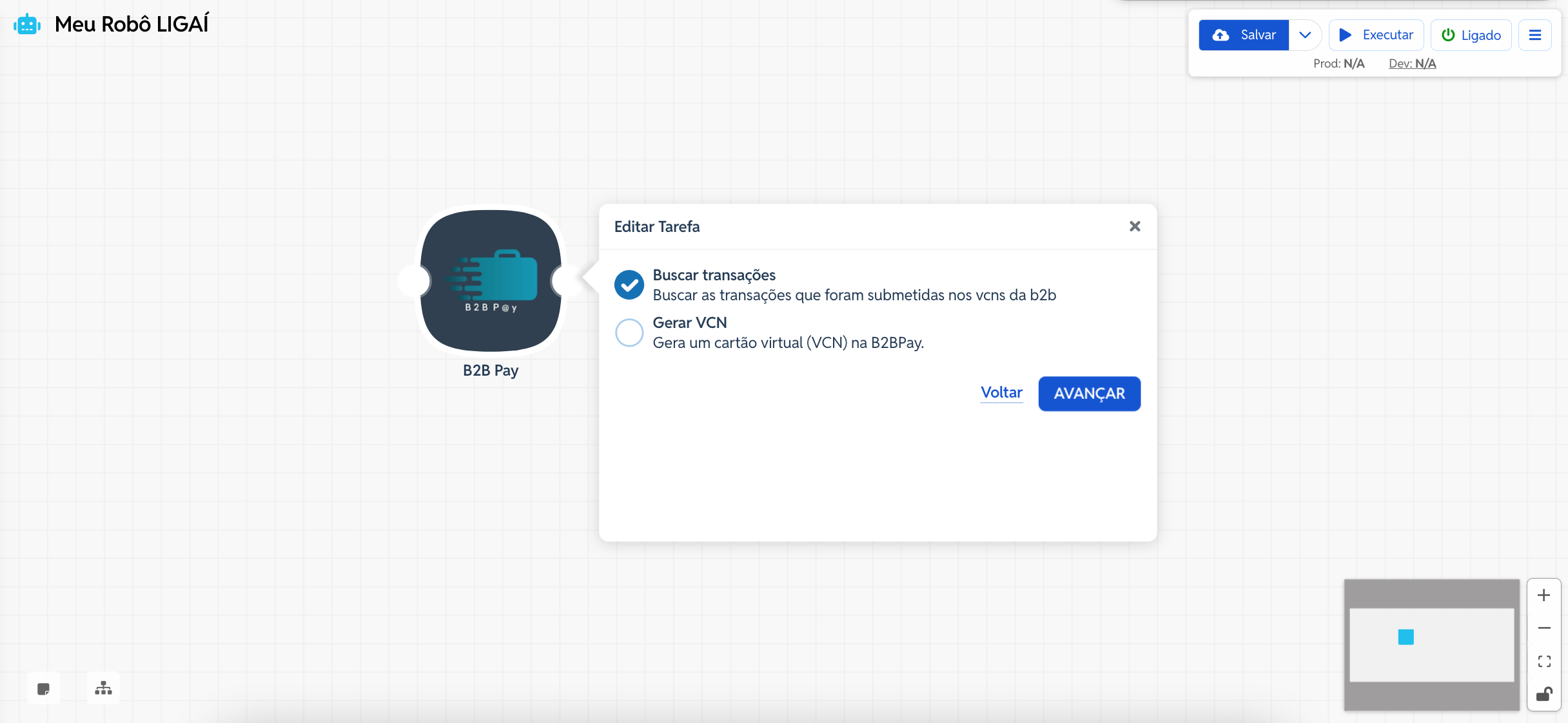Image resolution: width=1568 pixels, height=723 pixels.
Task: Select the Gerar VCN option
Action: [629, 333]
